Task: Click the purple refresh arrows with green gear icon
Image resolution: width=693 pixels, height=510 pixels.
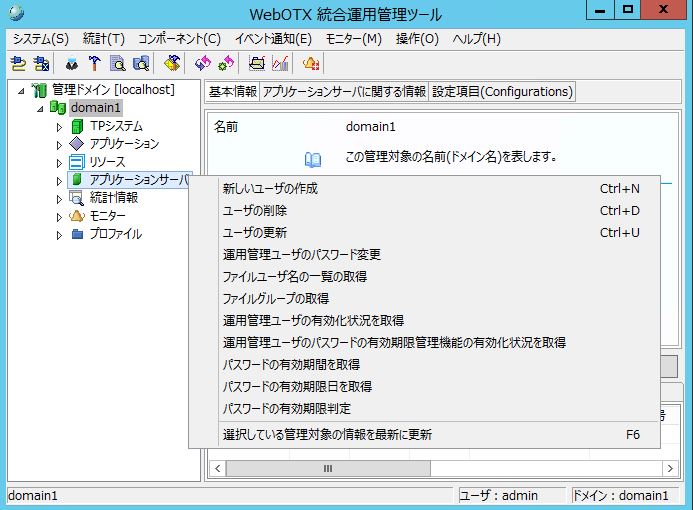Action: click(225, 63)
